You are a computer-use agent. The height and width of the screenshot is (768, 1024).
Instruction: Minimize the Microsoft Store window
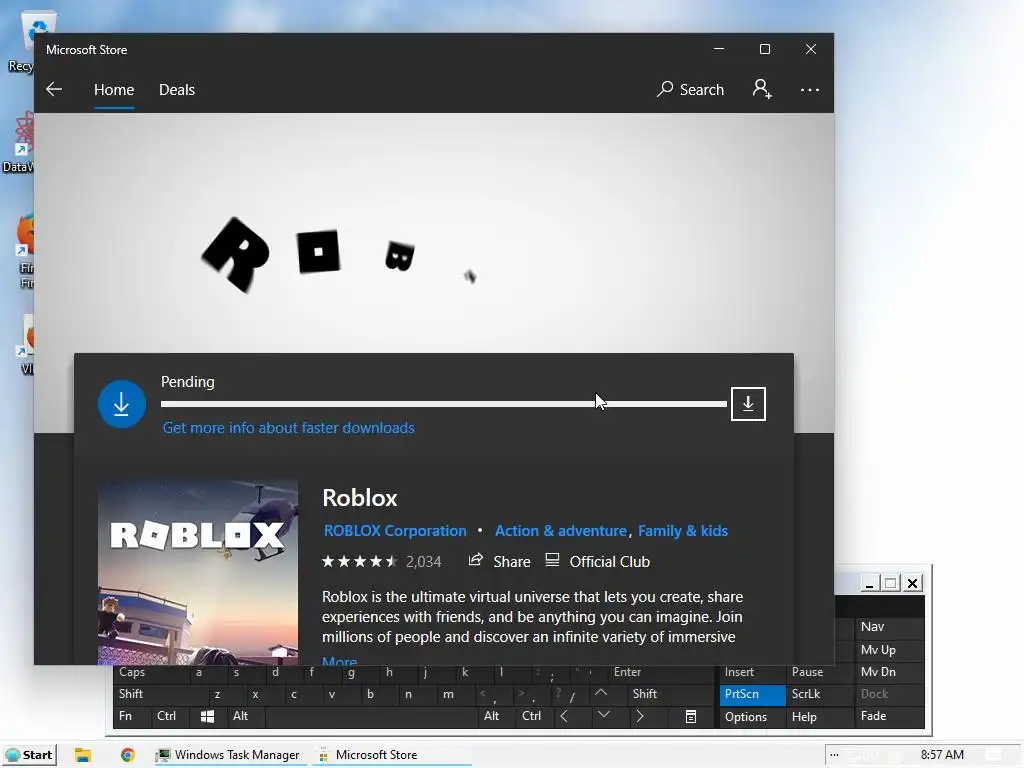[719, 49]
